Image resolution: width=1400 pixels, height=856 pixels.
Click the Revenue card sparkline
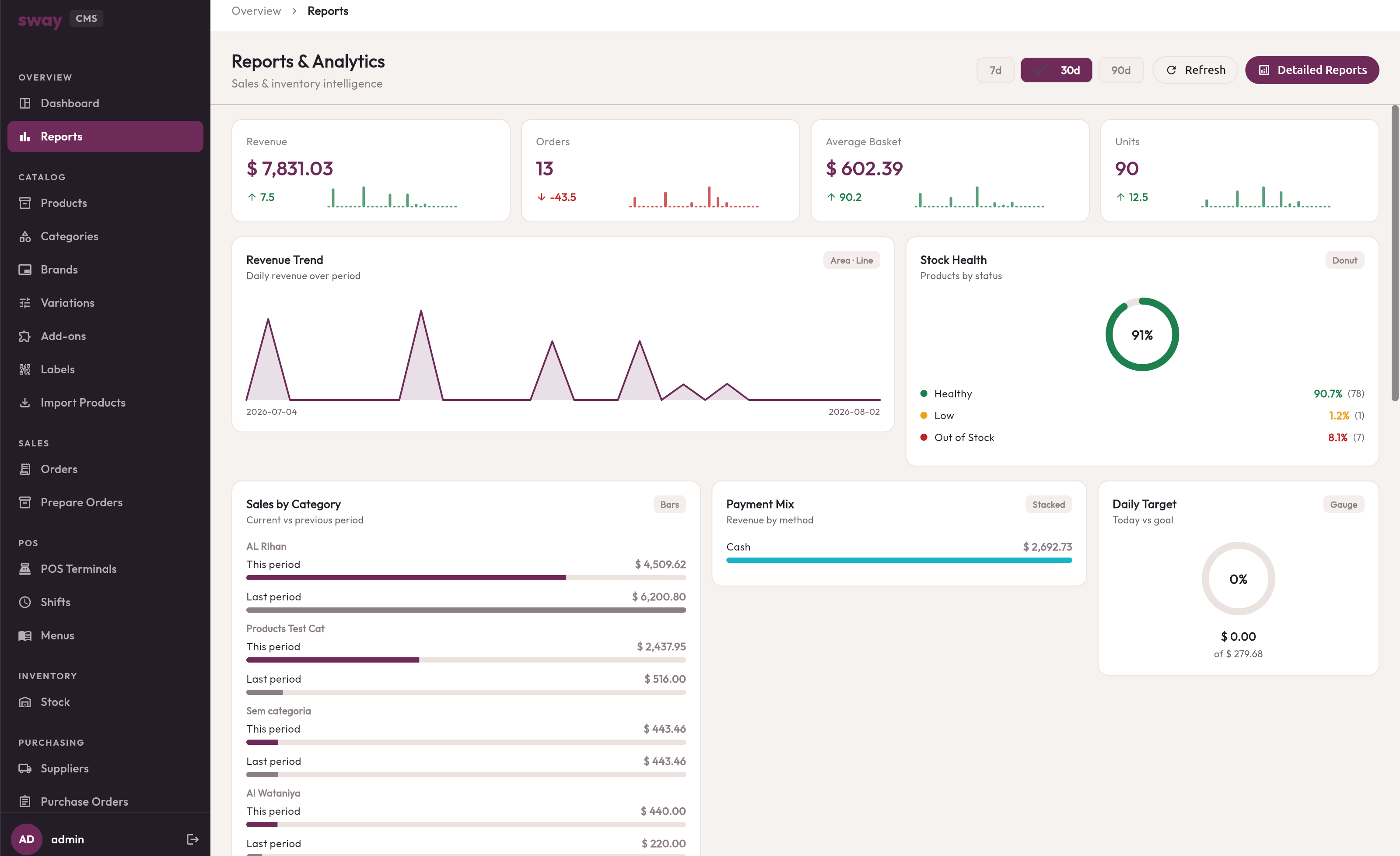(392, 197)
